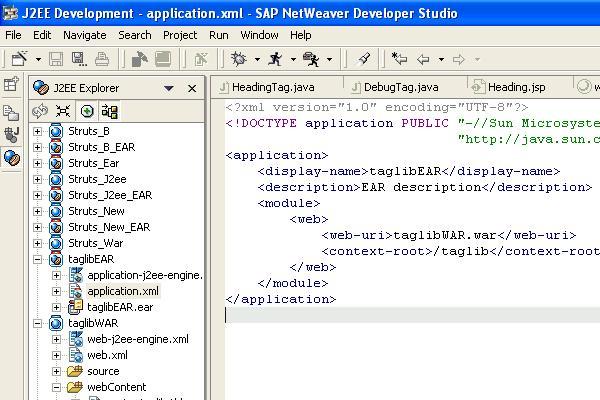This screenshot has height=400, width=600.
Task: Open a perspective with the top sidebar icon
Action: click(x=11, y=86)
